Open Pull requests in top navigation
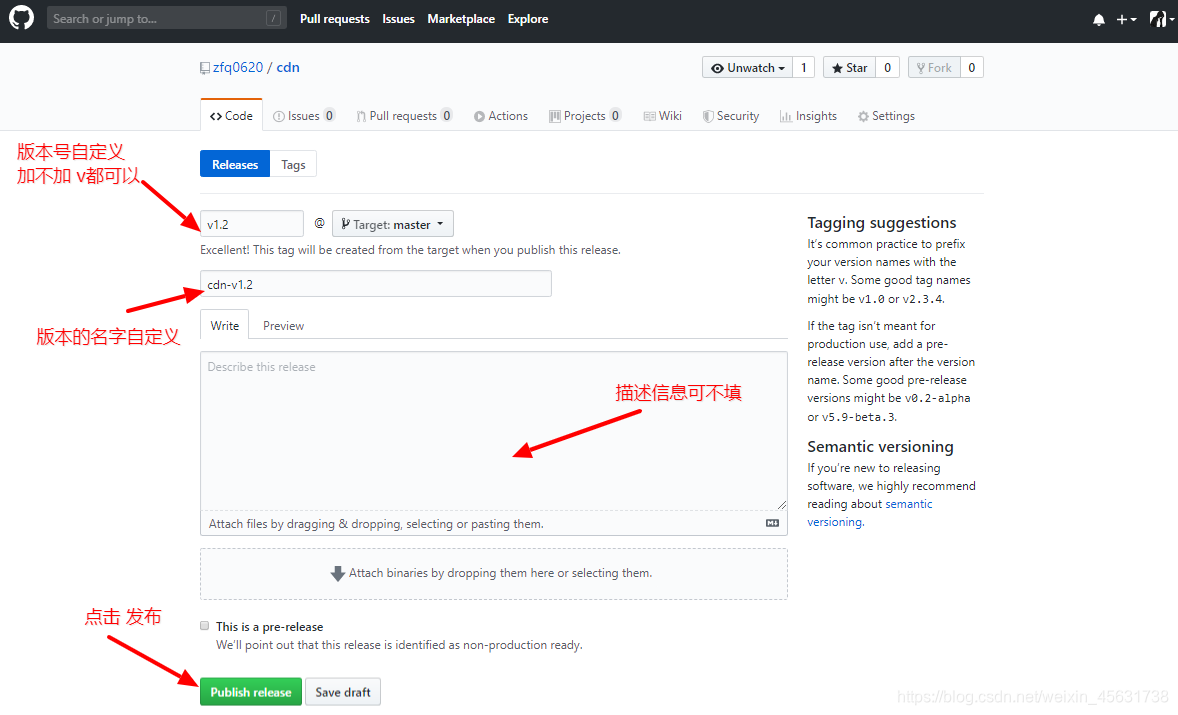 [334, 19]
